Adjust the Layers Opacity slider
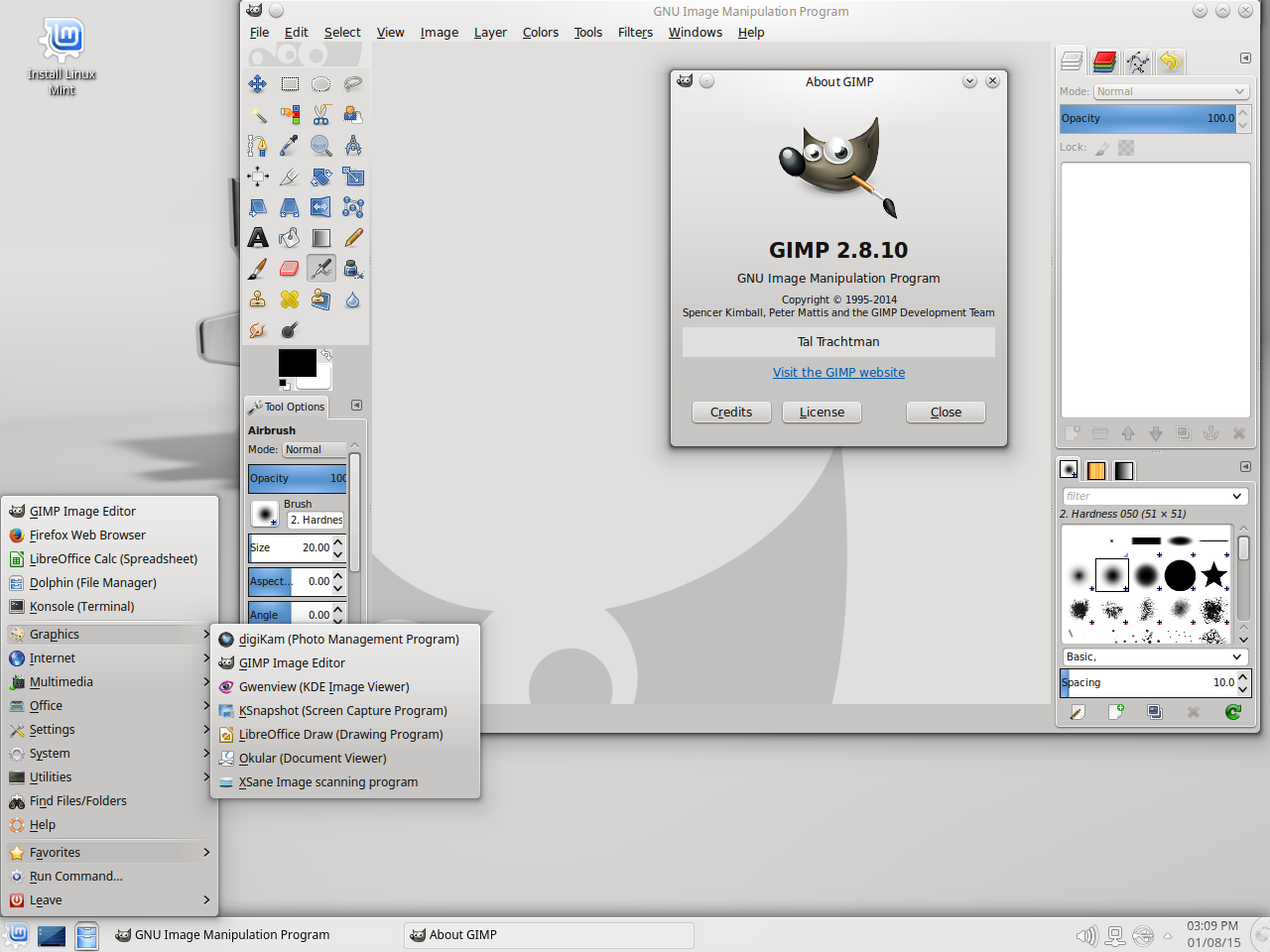Screen dimensions: 1270x952 [x=1148, y=118]
